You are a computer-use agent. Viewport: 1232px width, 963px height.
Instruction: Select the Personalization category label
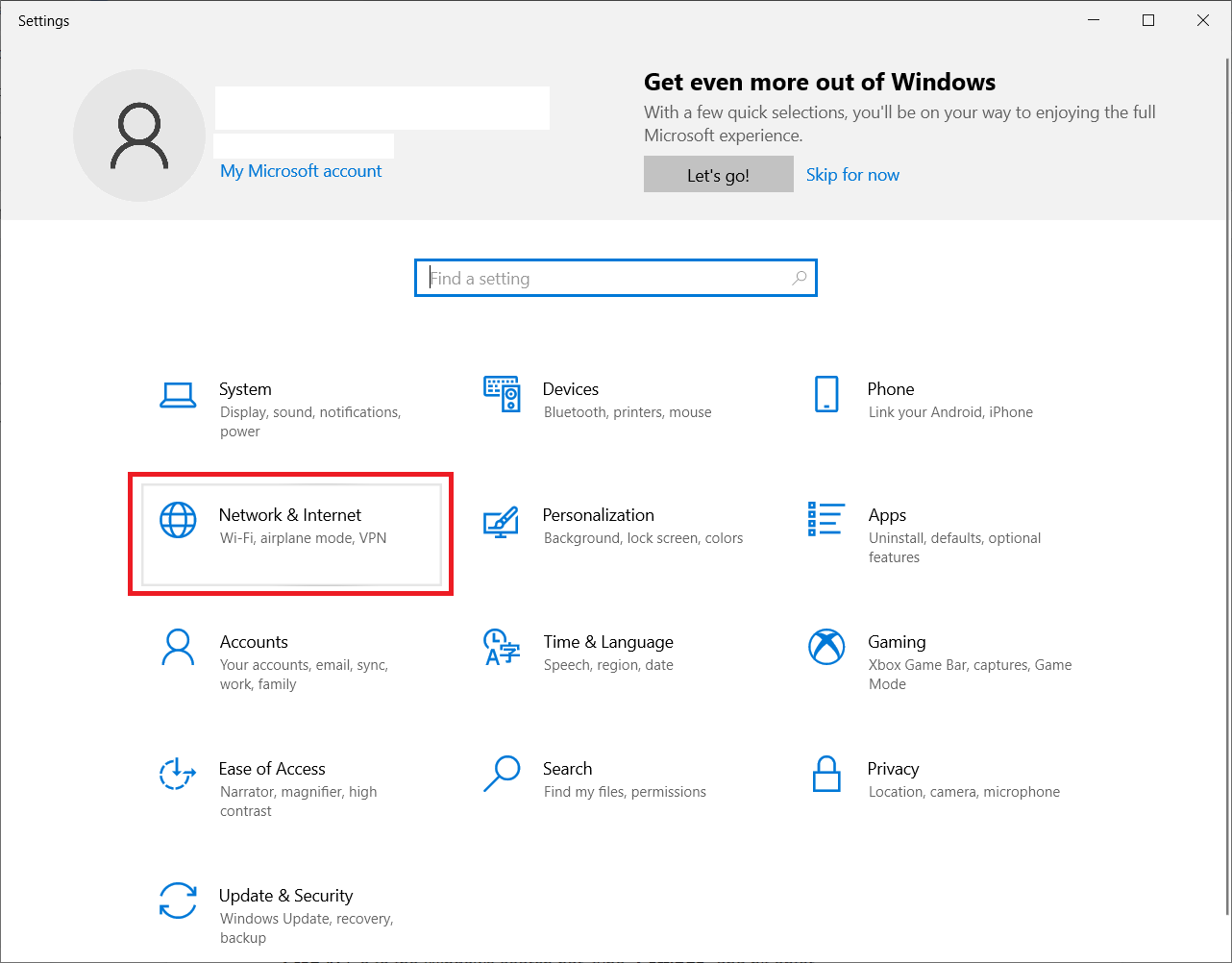pos(599,515)
